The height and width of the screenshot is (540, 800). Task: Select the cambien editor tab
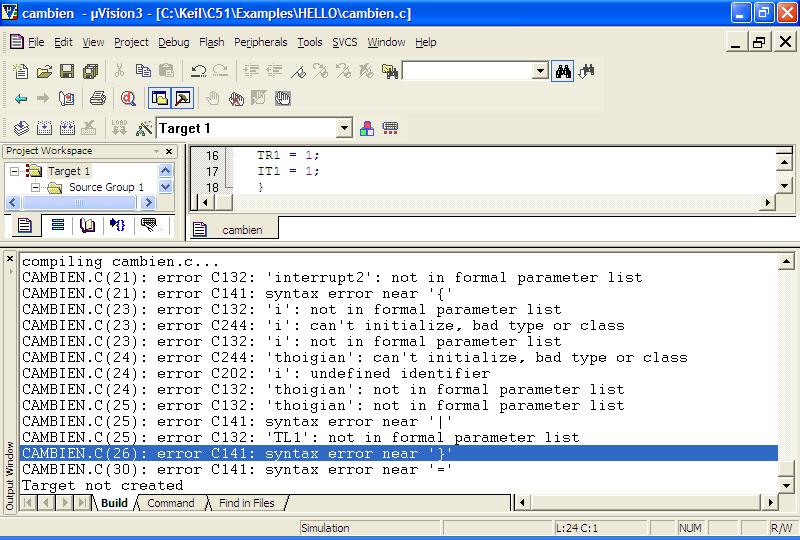click(x=234, y=230)
